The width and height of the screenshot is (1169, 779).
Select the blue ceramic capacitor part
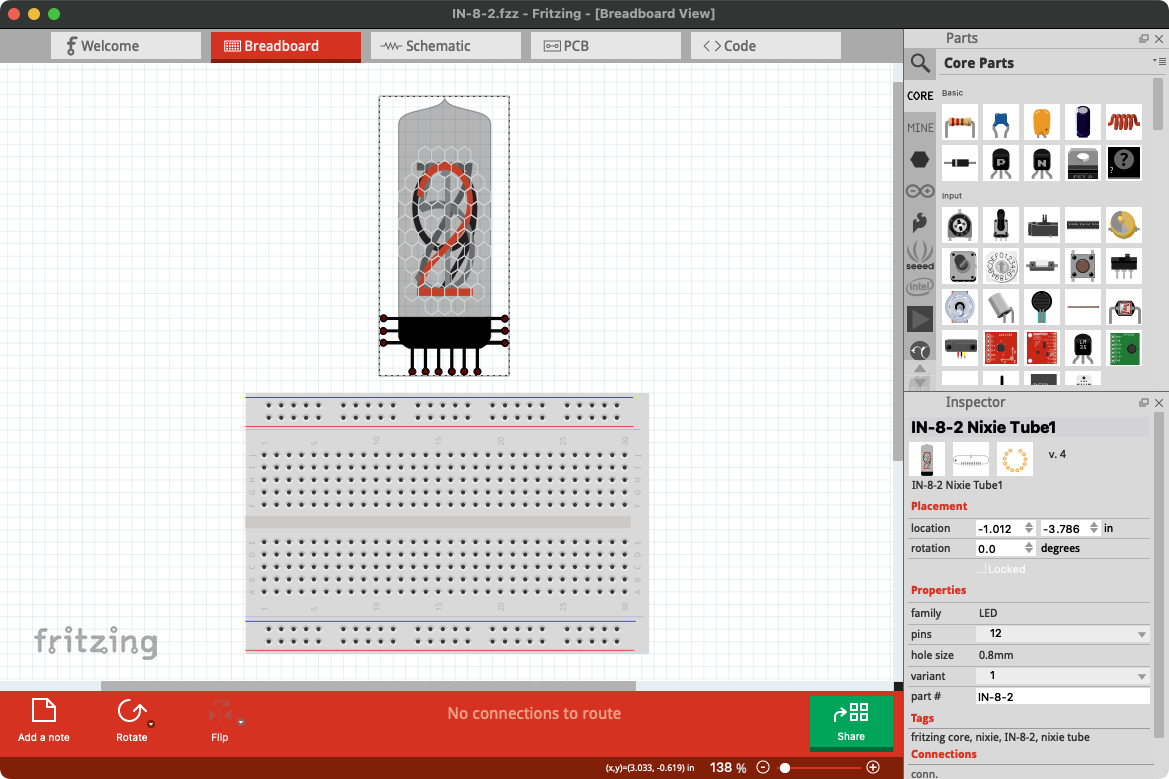pos(1001,123)
